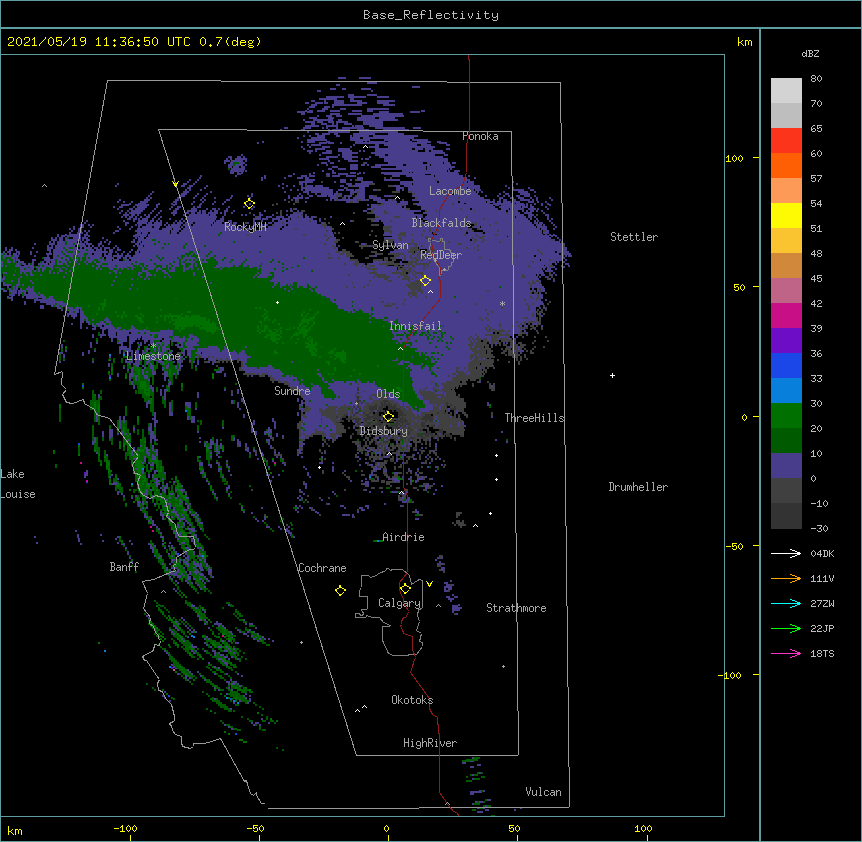
Task: Click the ThreeHills label
Action: [534, 418]
